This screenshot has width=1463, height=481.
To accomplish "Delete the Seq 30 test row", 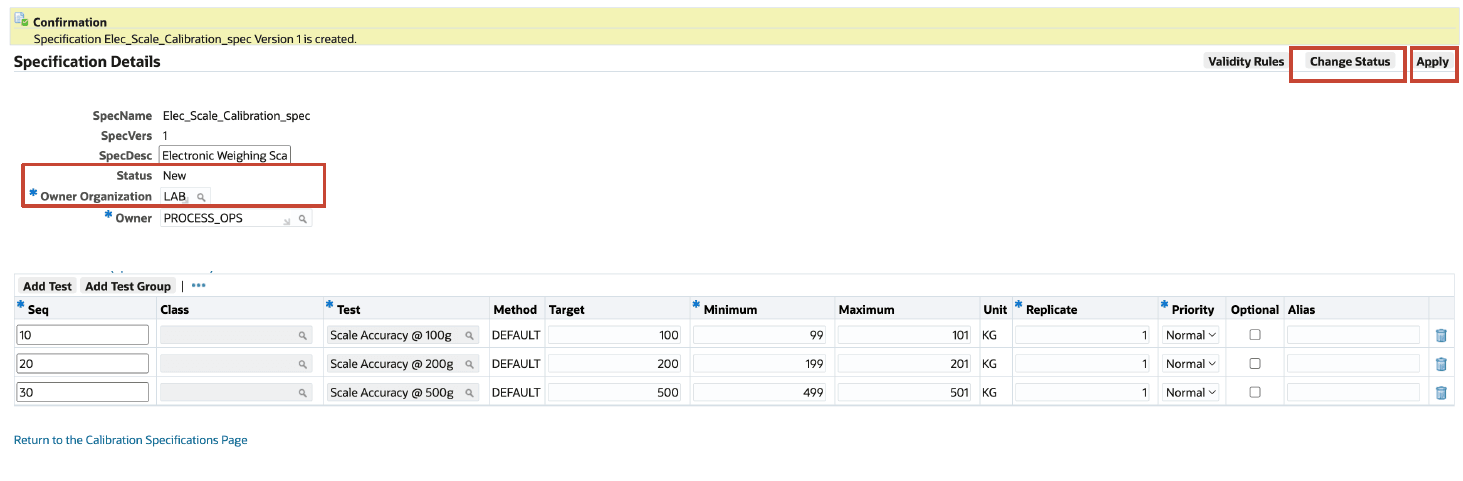I will coord(1441,393).
